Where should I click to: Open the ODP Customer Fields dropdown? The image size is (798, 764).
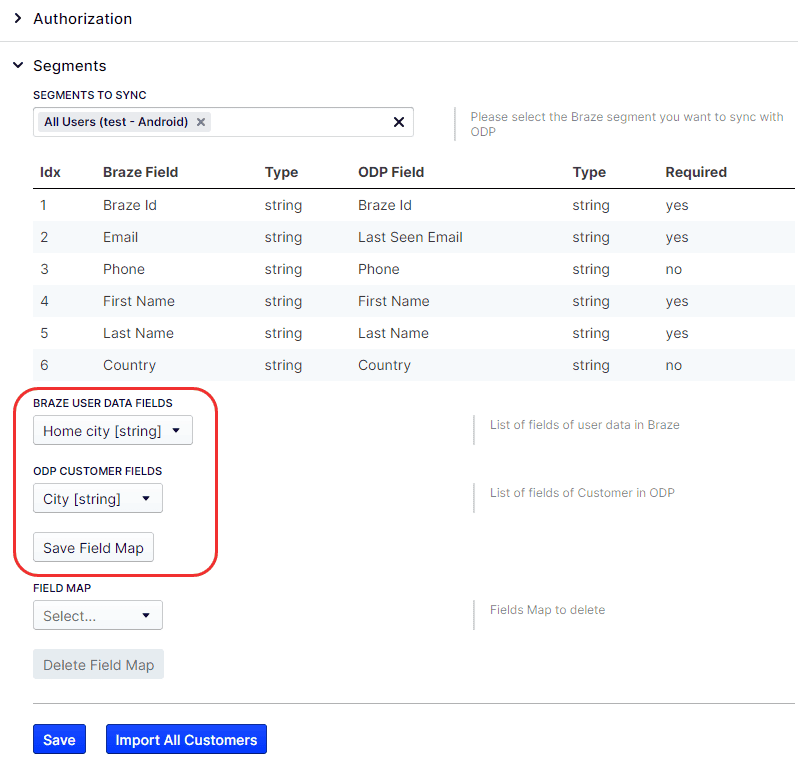pos(98,499)
